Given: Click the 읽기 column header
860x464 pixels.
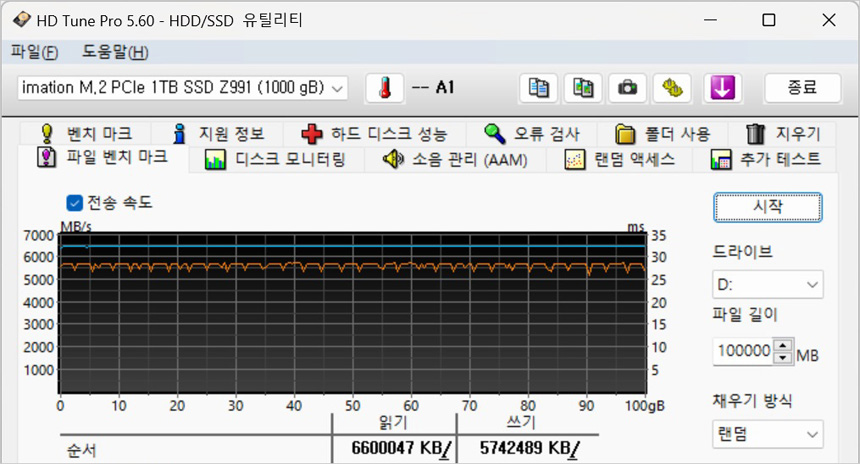Looking at the screenshot, I should [x=393, y=422].
